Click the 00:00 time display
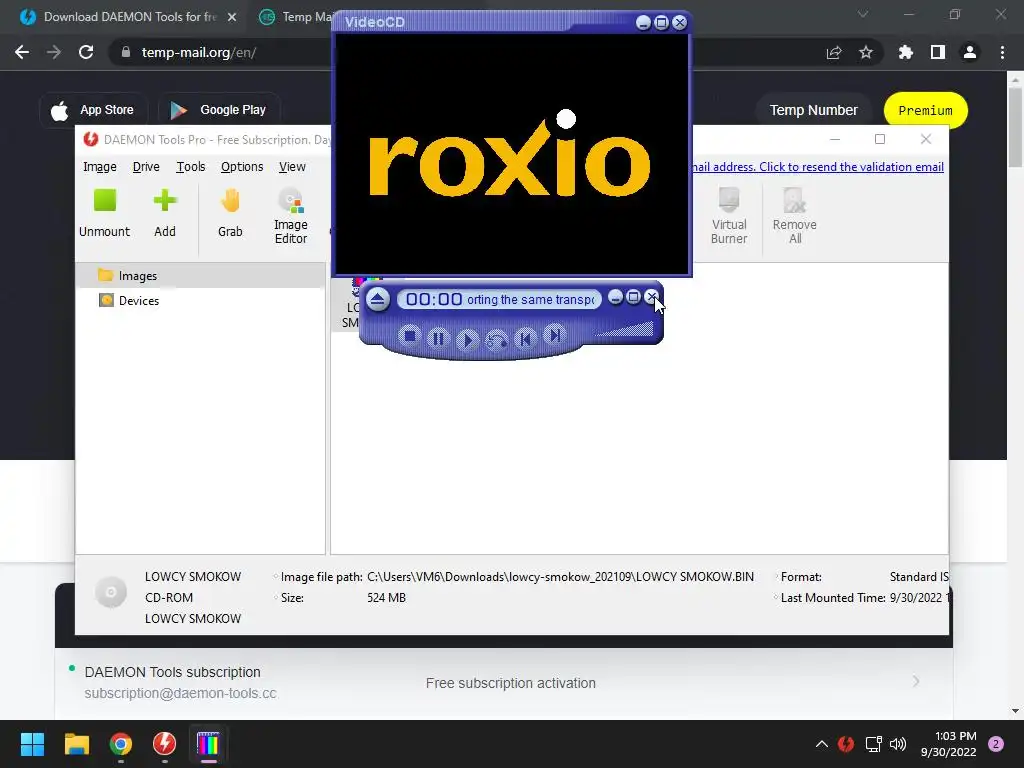 (x=434, y=299)
